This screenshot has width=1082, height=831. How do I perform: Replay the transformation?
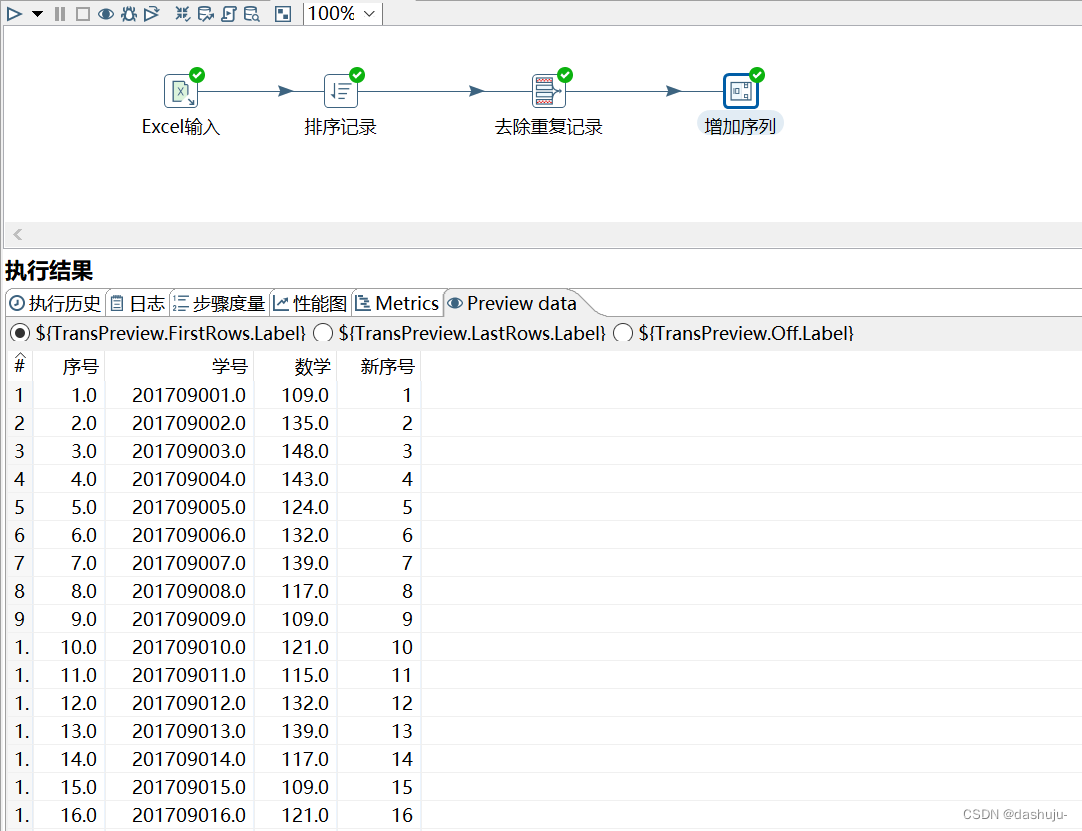coord(152,13)
